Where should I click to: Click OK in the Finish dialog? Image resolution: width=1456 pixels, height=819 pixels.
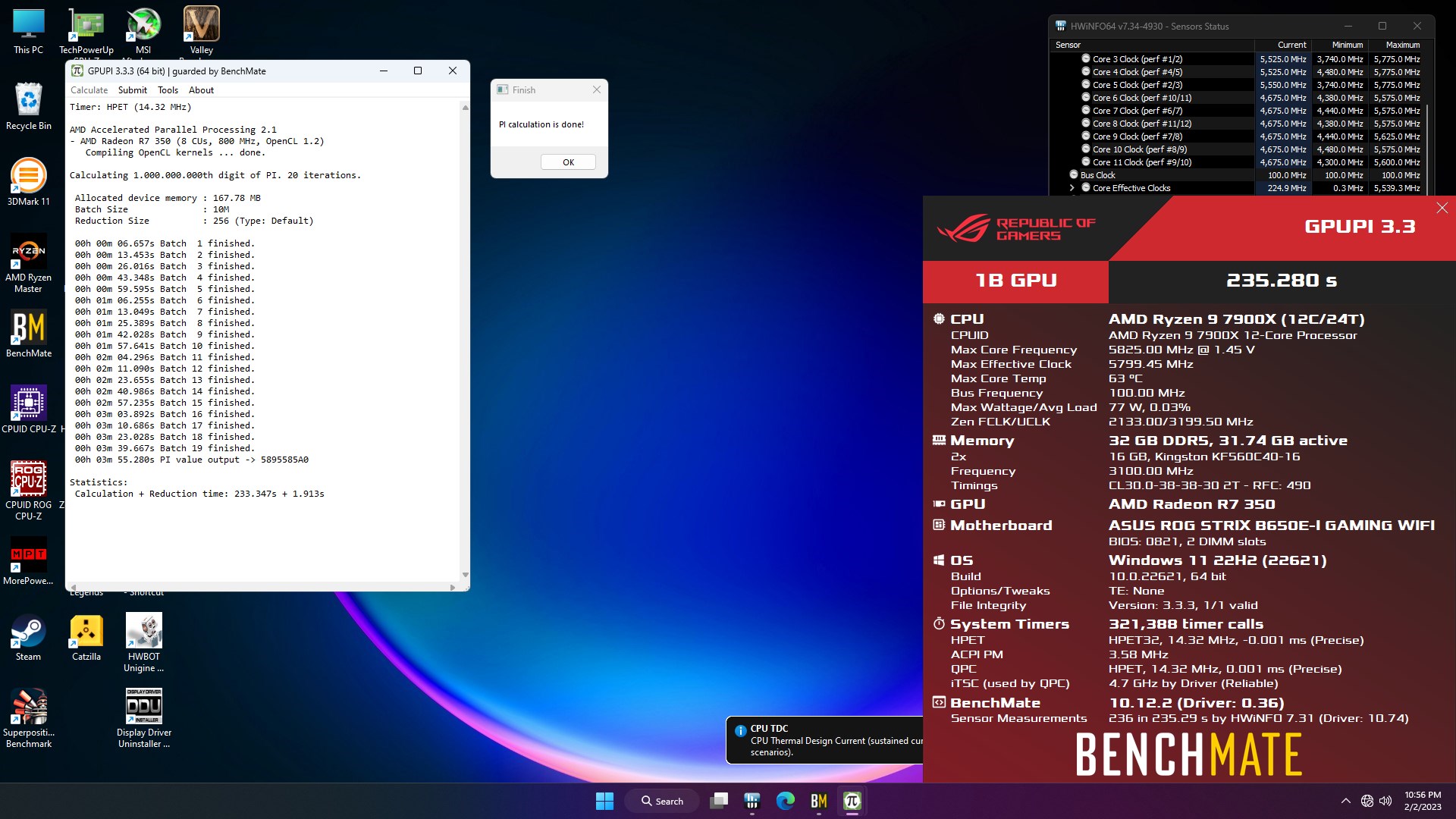[568, 162]
